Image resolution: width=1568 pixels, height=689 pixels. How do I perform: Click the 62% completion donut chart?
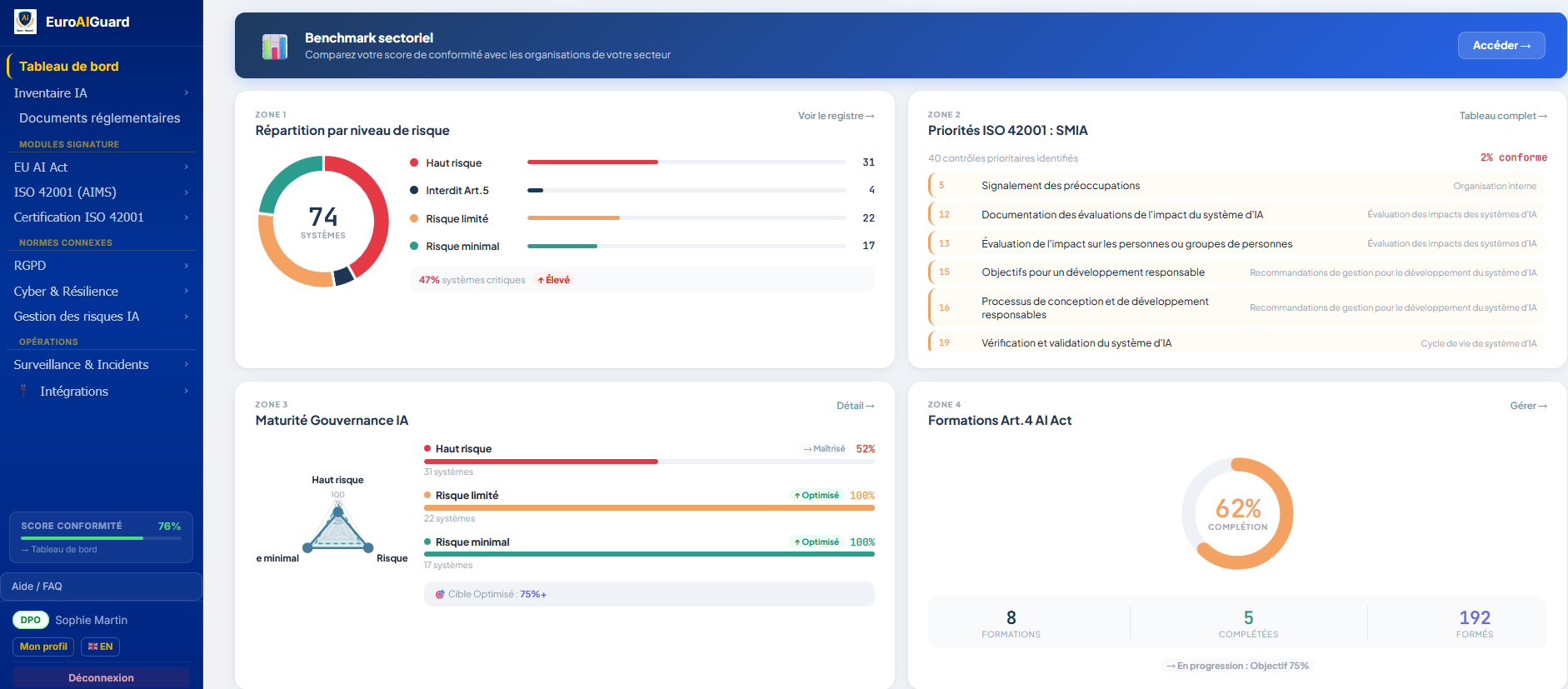[x=1237, y=513]
